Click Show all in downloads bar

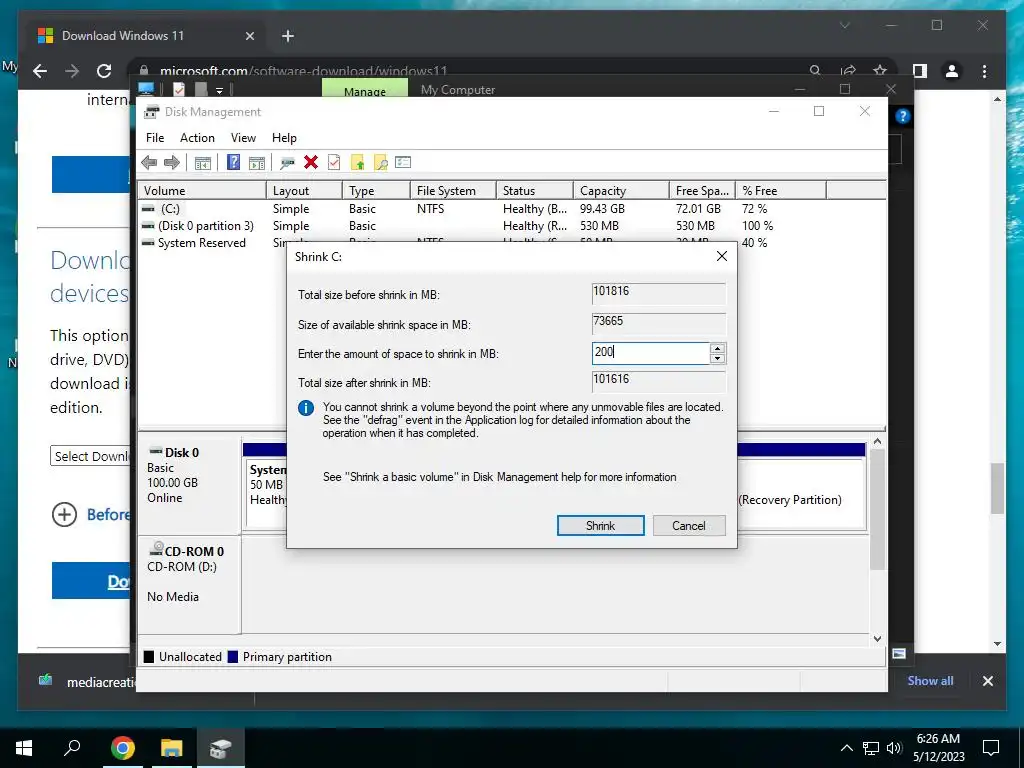coord(930,681)
